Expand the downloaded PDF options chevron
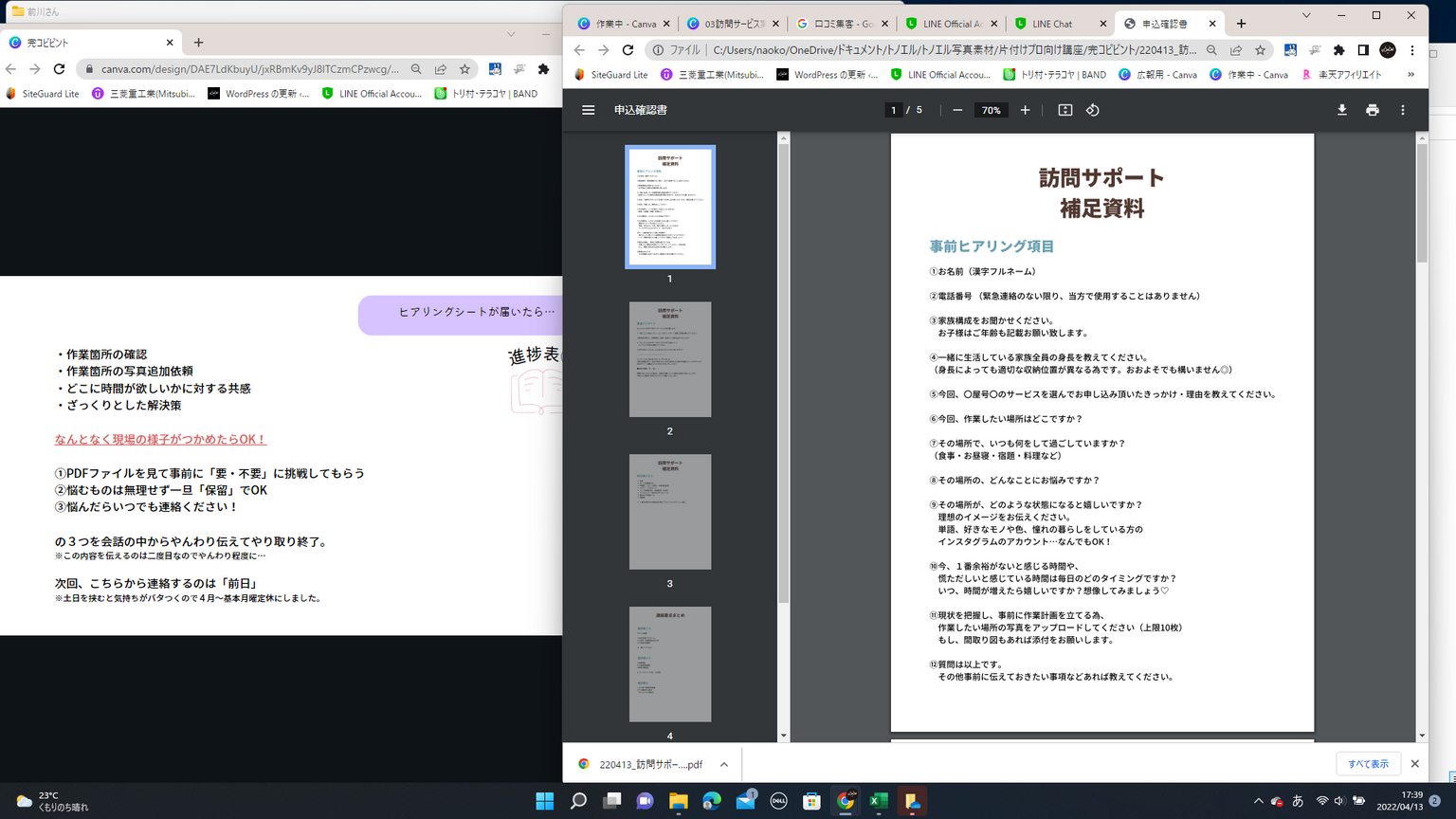 [x=724, y=764]
